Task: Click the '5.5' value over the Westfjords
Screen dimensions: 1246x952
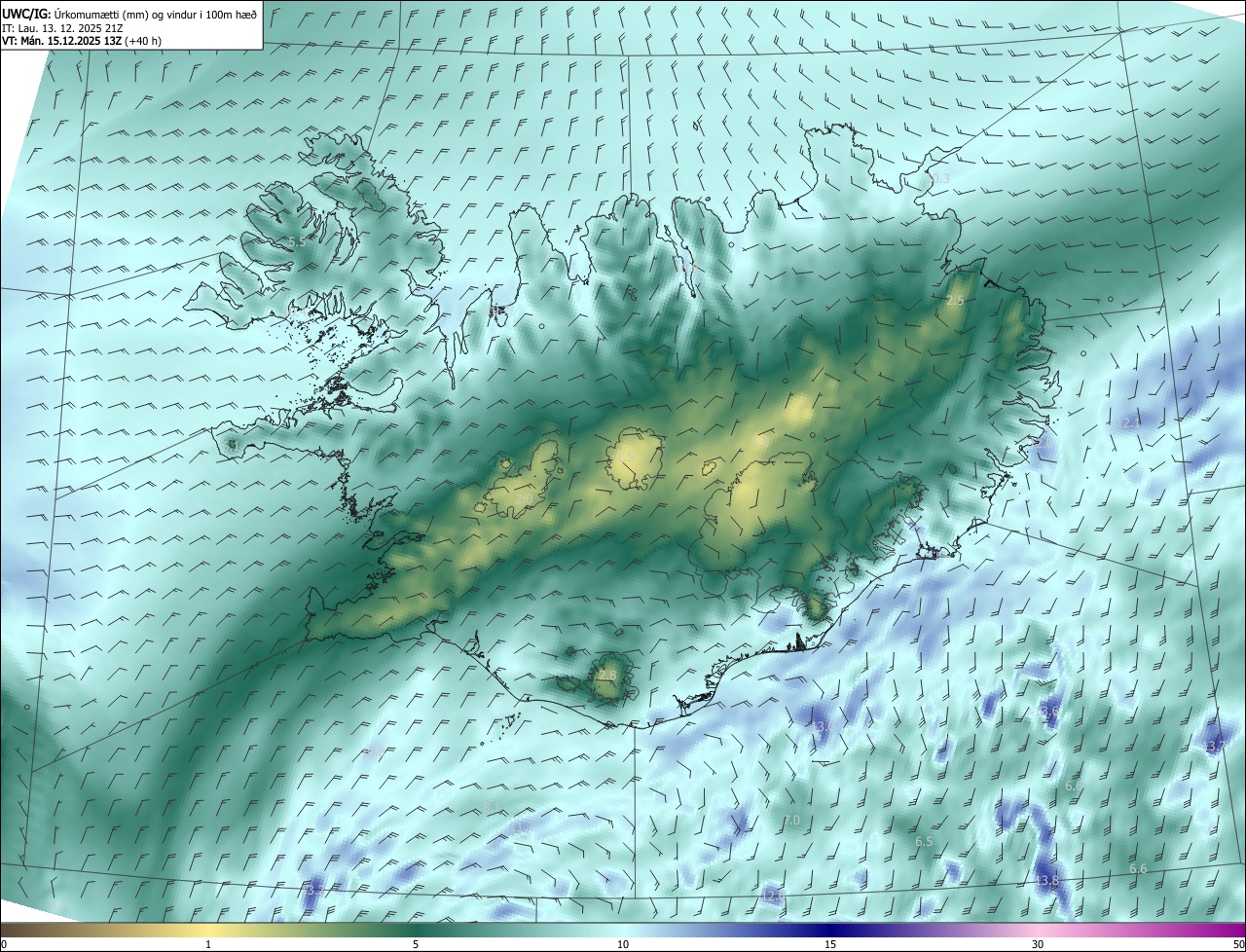Action: (x=297, y=241)
